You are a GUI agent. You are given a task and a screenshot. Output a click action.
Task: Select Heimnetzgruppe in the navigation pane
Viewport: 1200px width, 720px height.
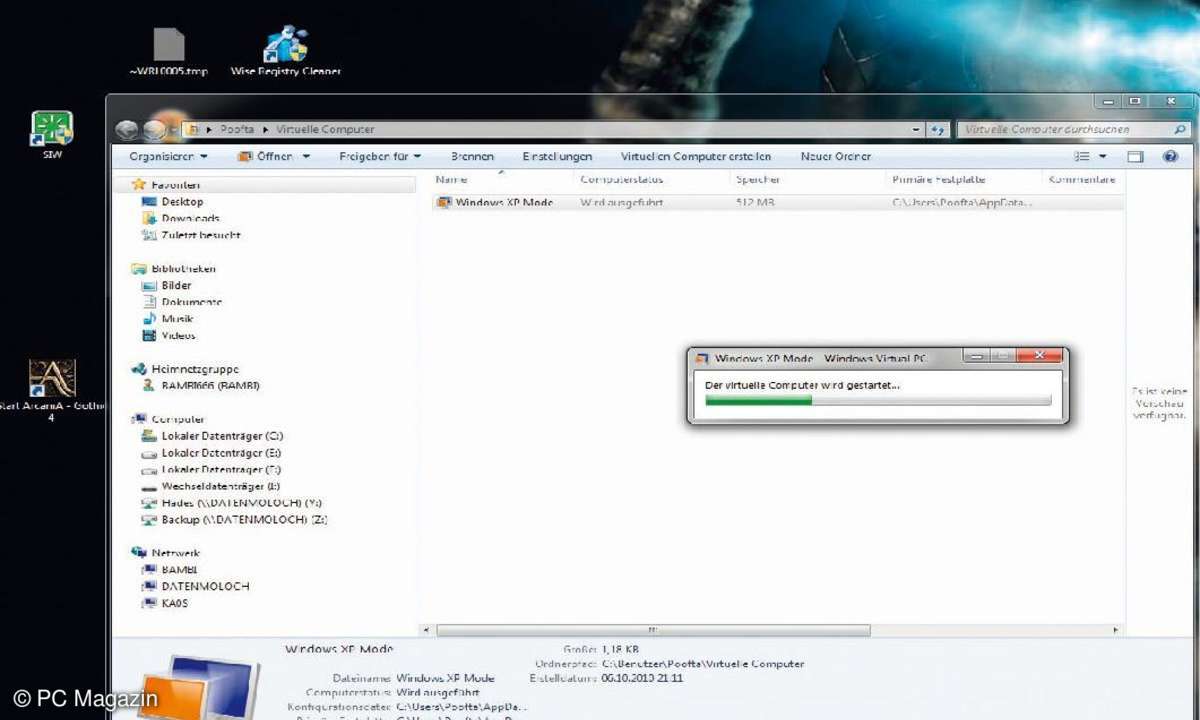[x=186, y=369]
